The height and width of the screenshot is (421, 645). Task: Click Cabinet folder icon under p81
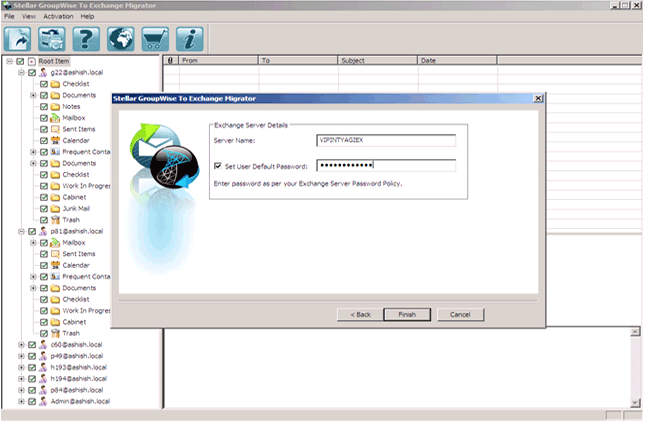[x=55, y=322]
